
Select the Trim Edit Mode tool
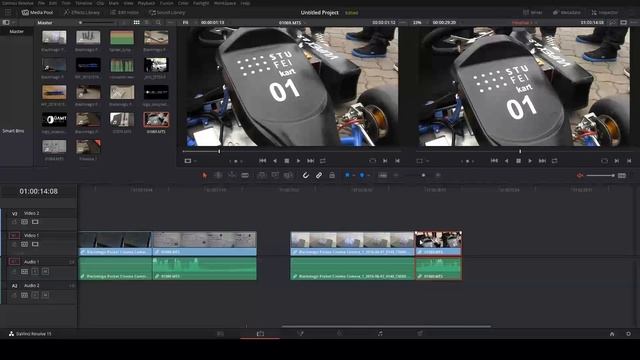[218, 176]
